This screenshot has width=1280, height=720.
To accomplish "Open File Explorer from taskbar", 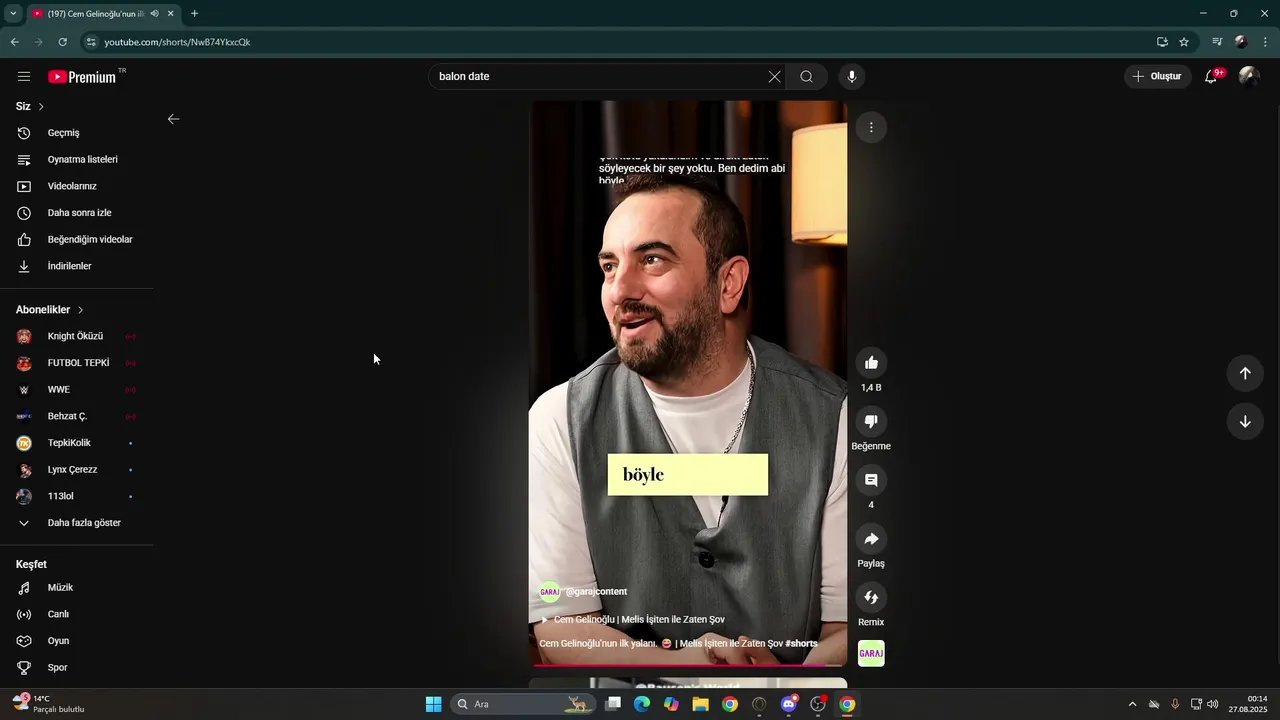I will click(700, 704).
